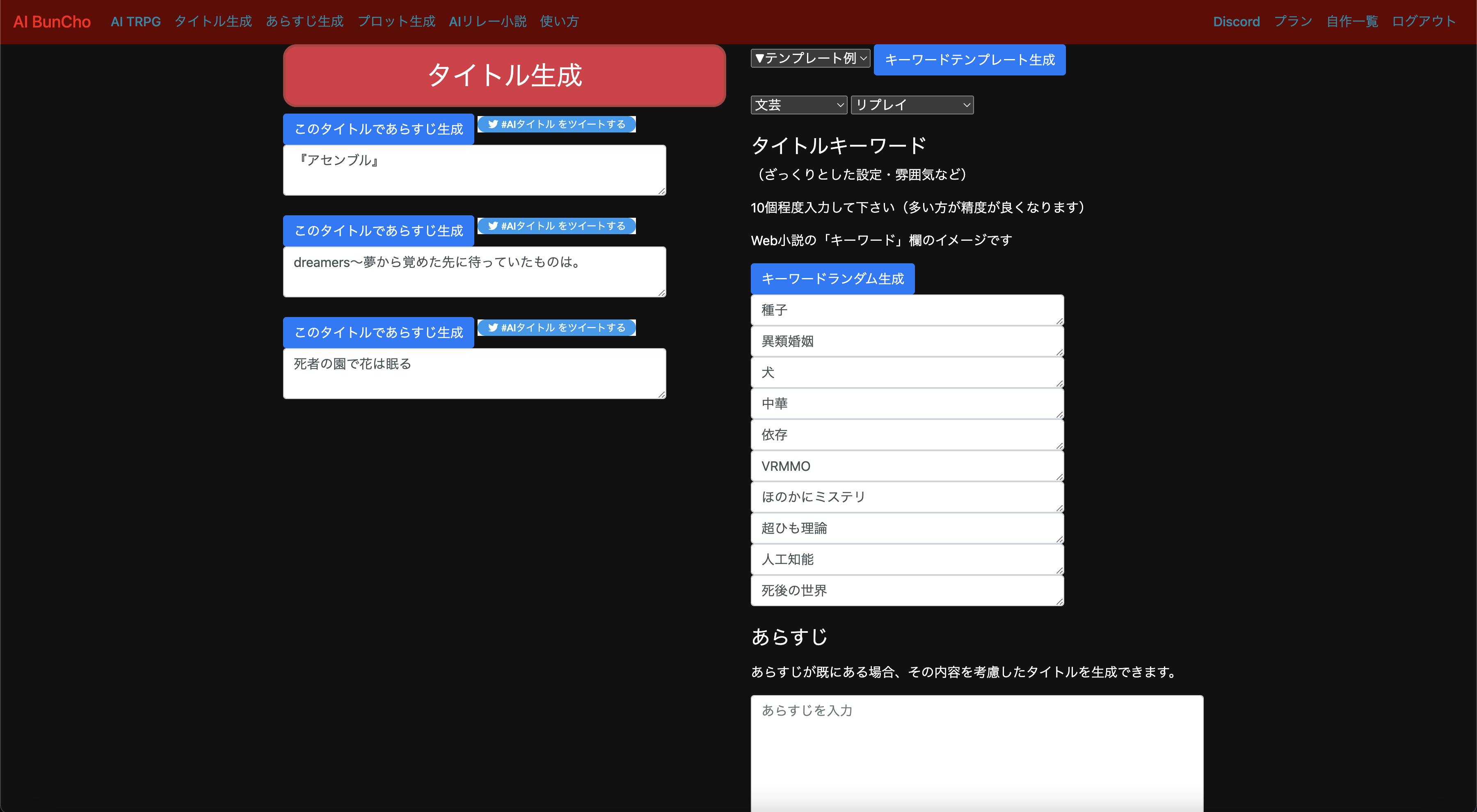Click tweet button above dreamers title
The image size is (1477, 812).
pyautogui.click(x=556, y=226)
